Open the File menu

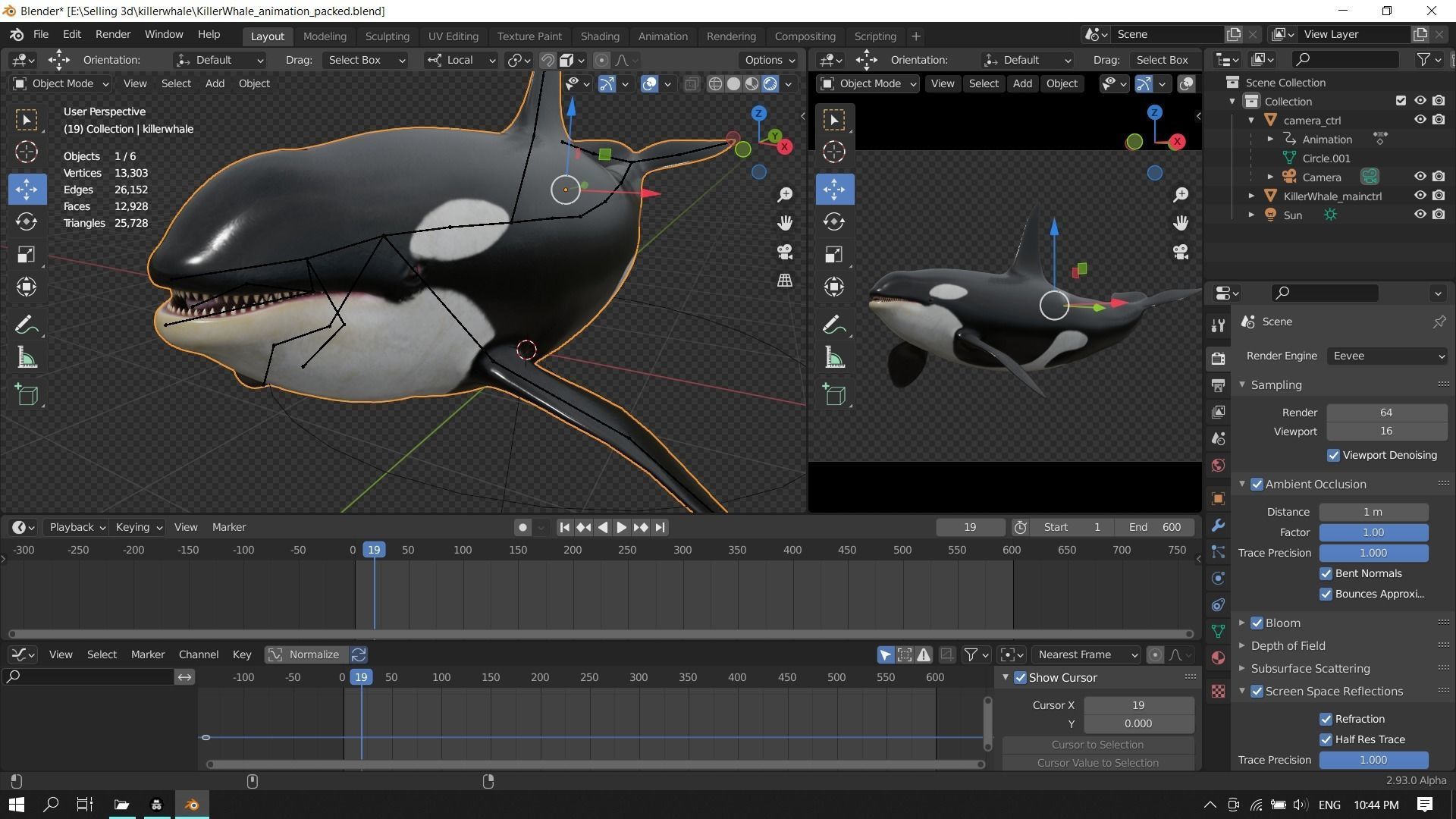(41, 35)
